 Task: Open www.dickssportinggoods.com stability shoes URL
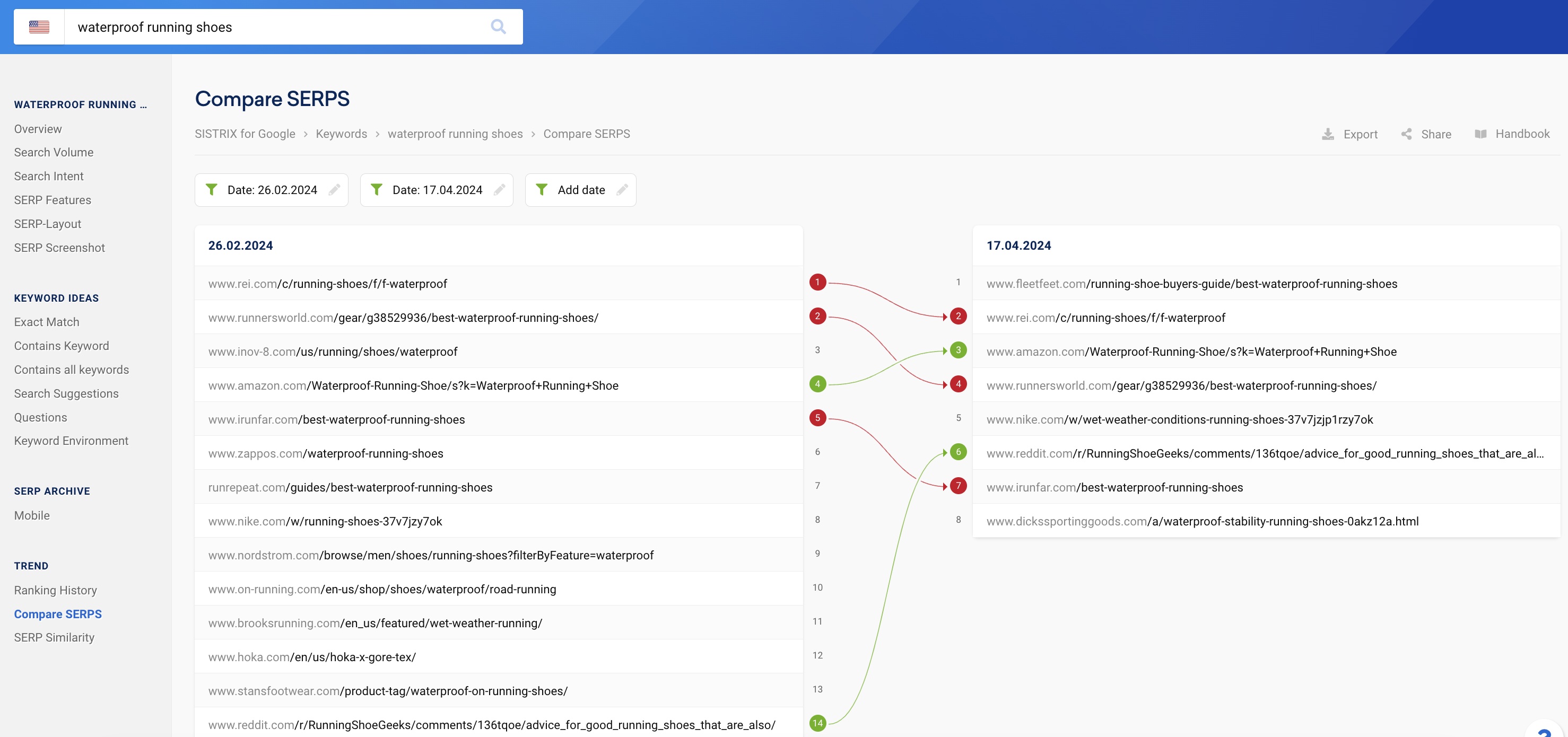pyautogui.click(x=1202, y=522)
